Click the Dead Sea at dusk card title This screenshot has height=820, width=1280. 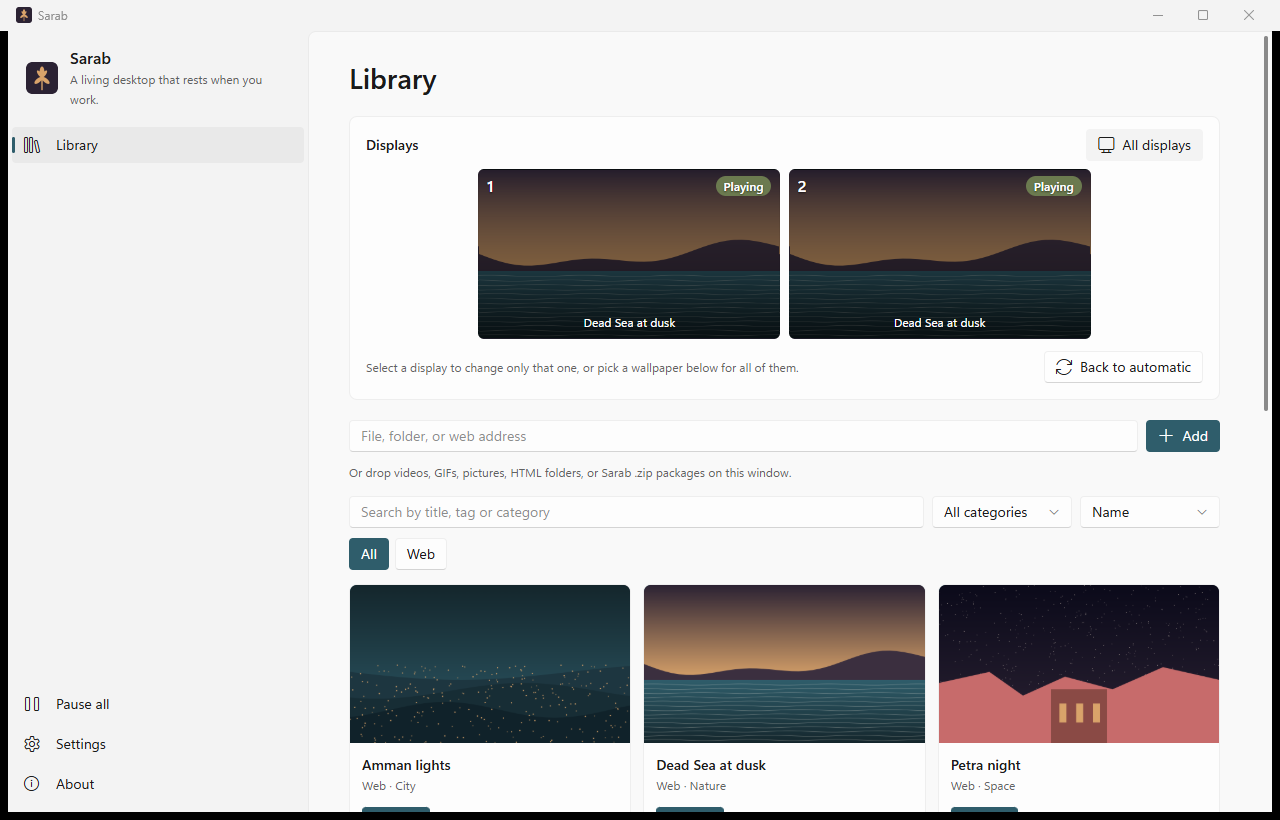(x=711, y=765)
